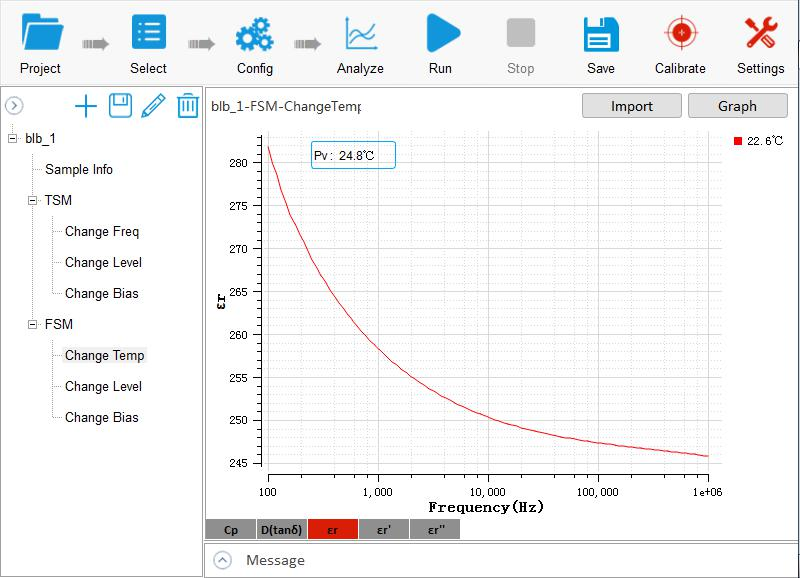The image size is (800, 578).
Task: Collapse the TSM tree branch
Action: pyautogui.click(x=33, y=201)
